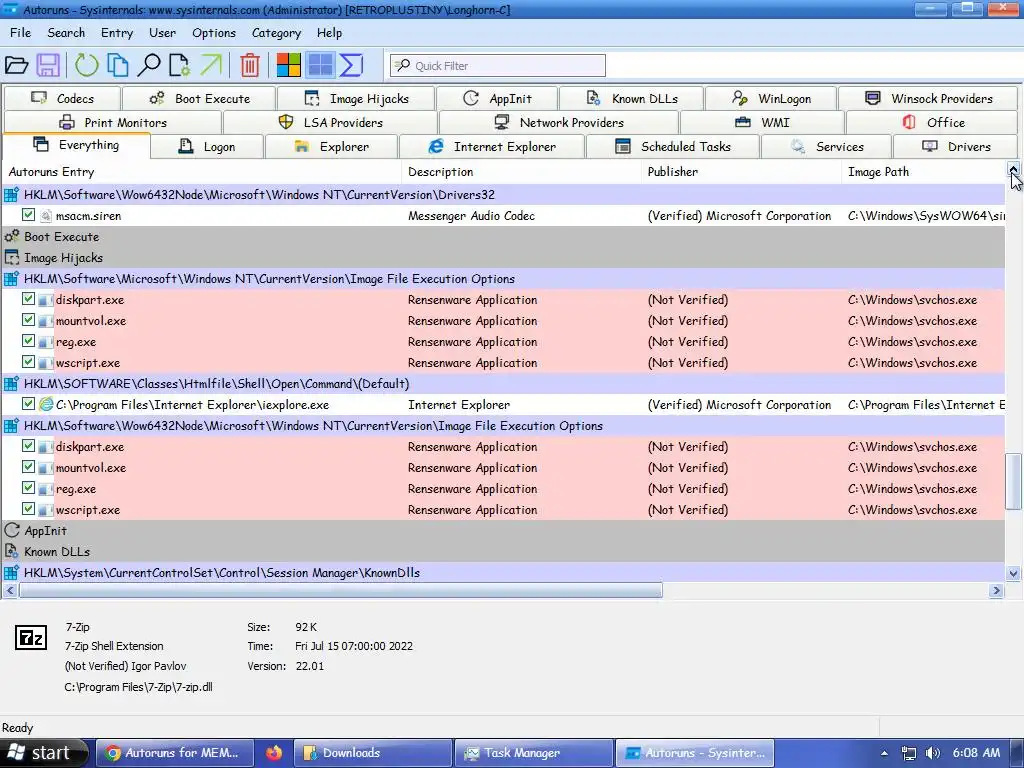The height and width of the screenshot is (768, 1024).
Task: Click the Entry Properties page icon
Action: [180, 65]
